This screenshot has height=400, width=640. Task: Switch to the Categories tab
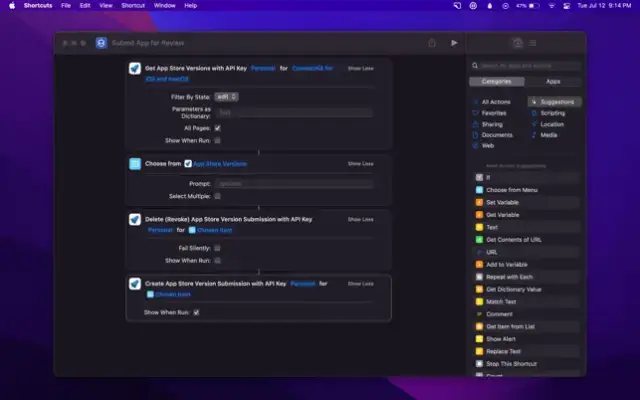point(497,82)
